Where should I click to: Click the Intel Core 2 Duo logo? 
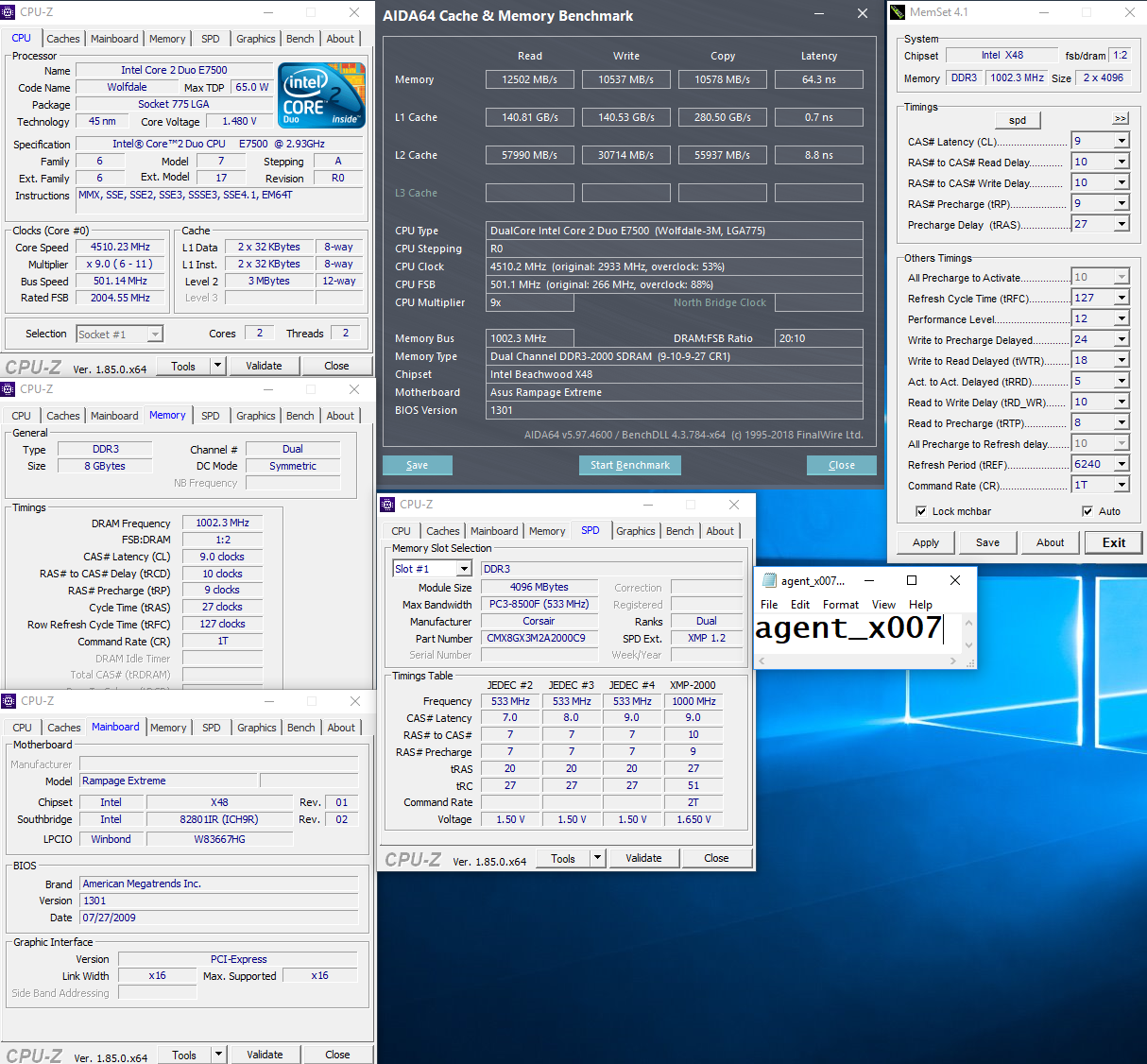pos(321,94)
